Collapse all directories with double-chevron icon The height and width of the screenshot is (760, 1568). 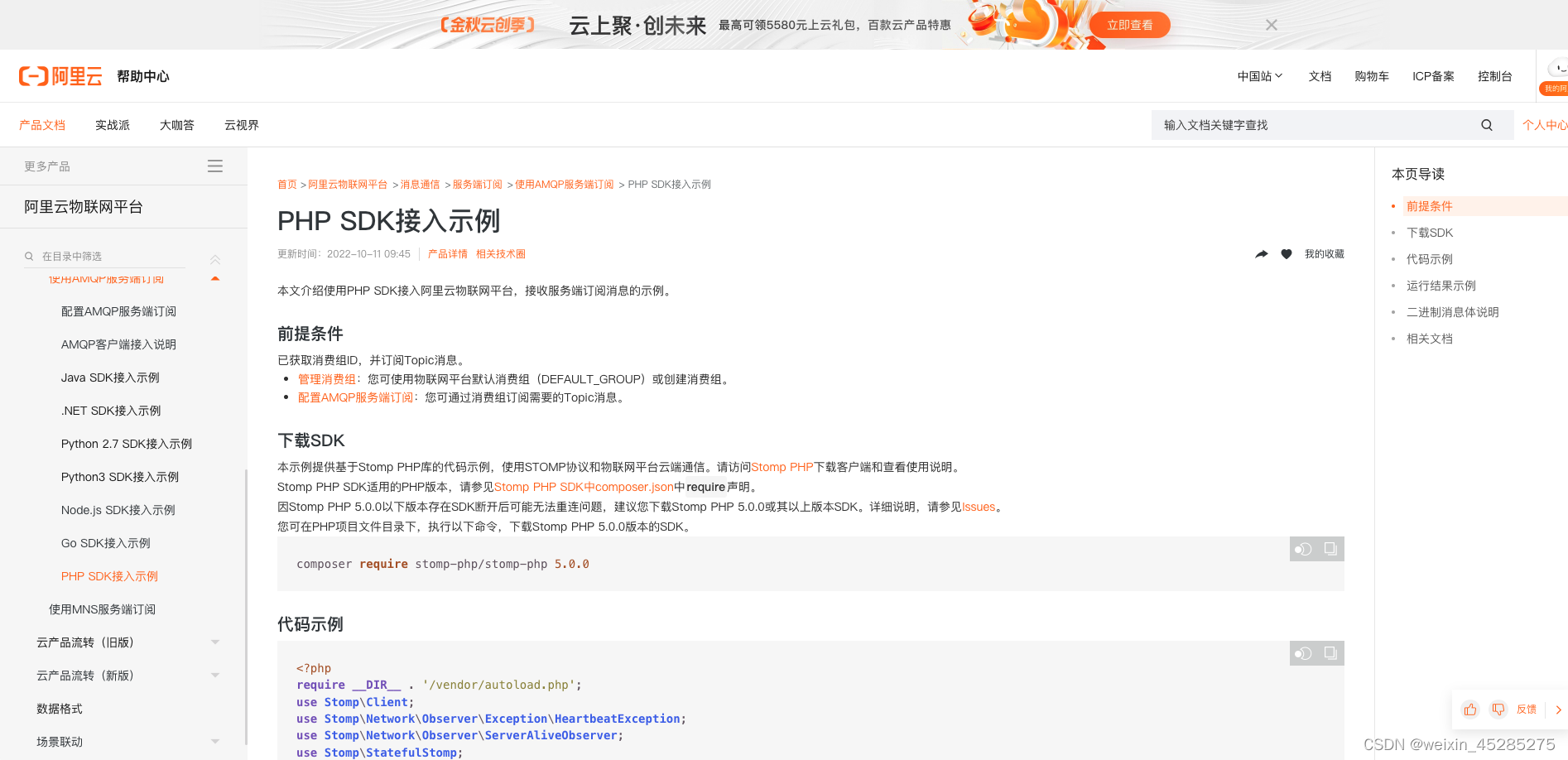pos(215,259)
